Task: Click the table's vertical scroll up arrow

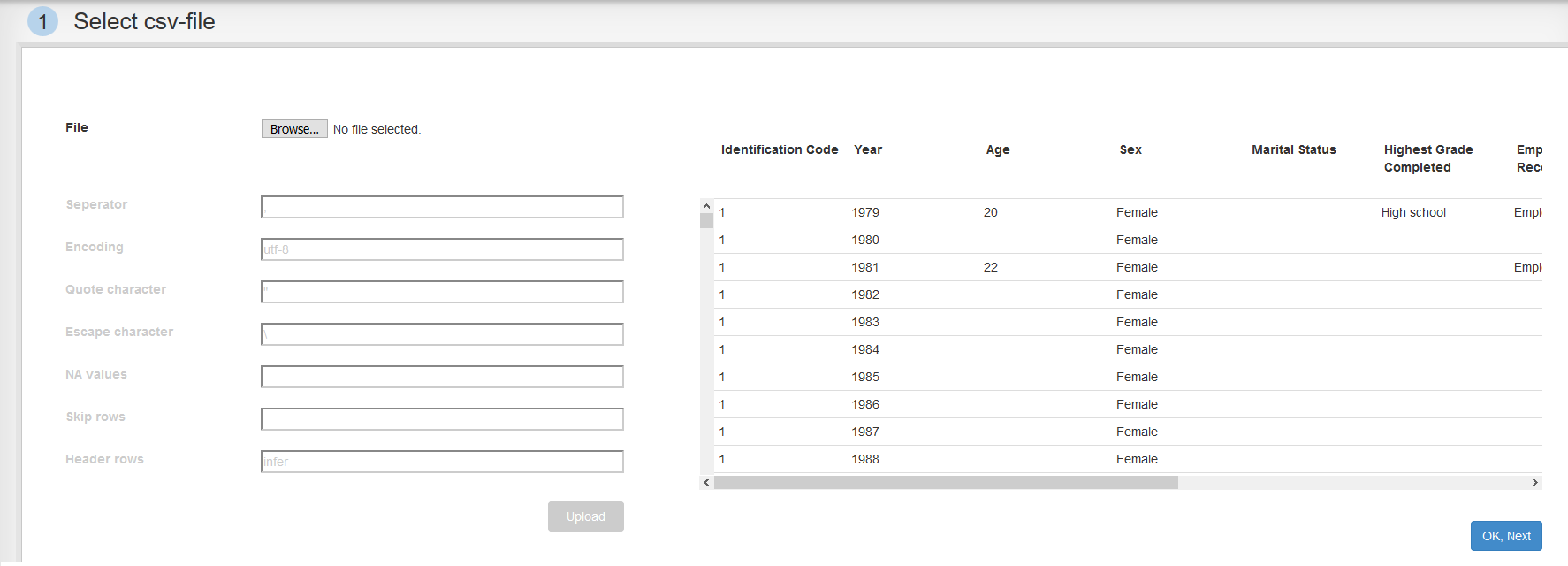Action: [x=706, y=206]
